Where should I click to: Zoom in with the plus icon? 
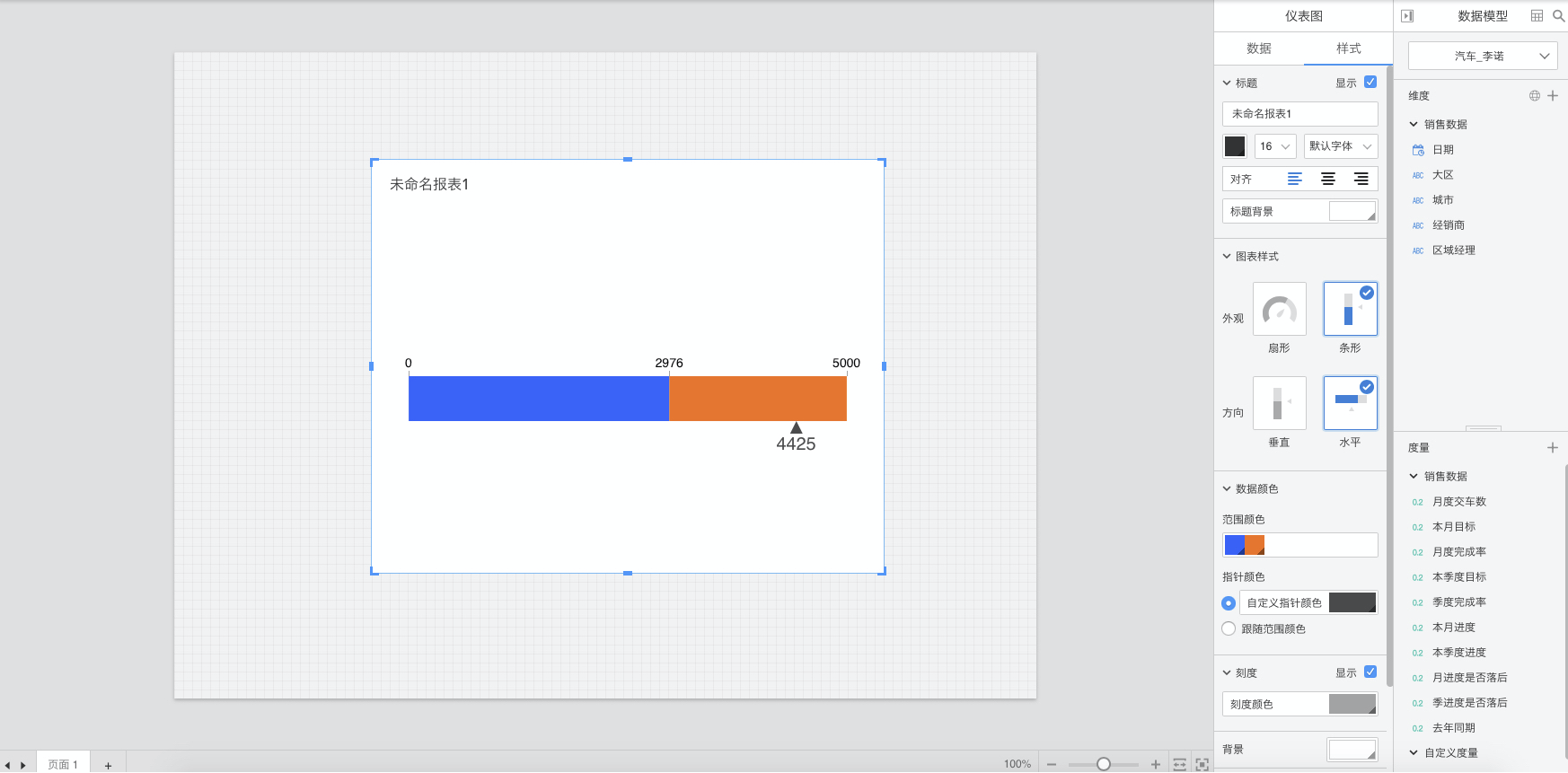click(x=1156, y=765)
